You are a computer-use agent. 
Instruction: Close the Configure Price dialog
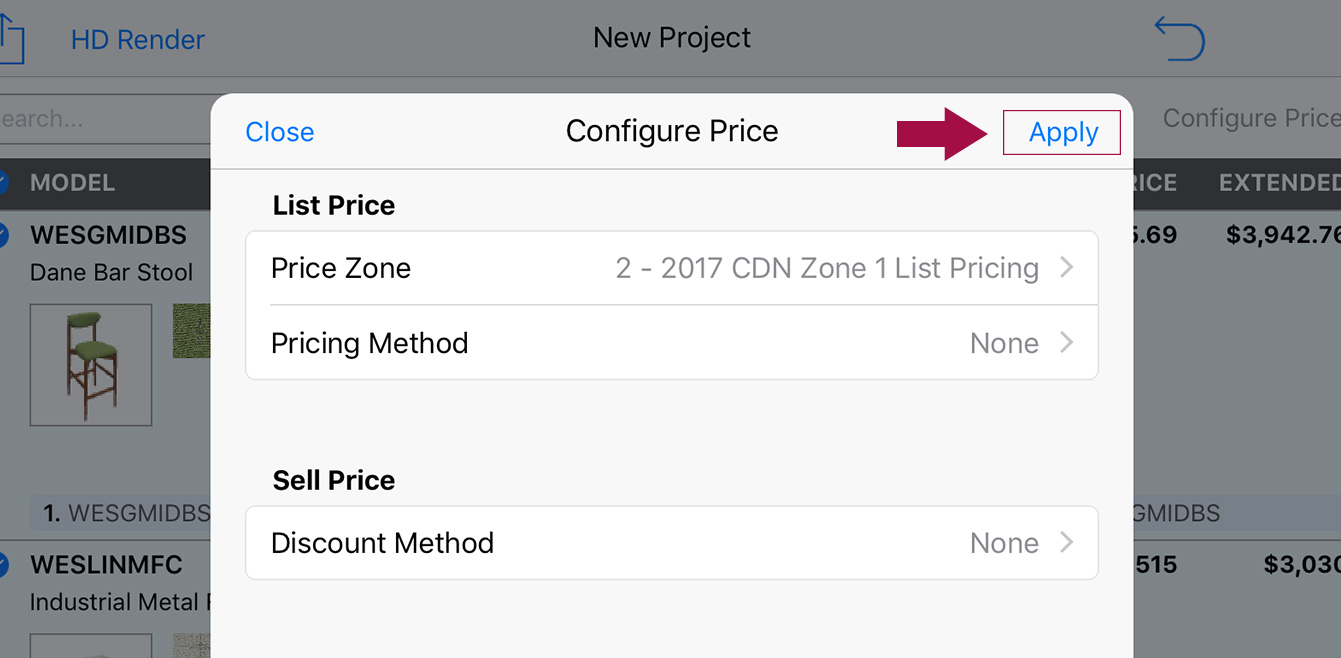(x=280, y=132)
